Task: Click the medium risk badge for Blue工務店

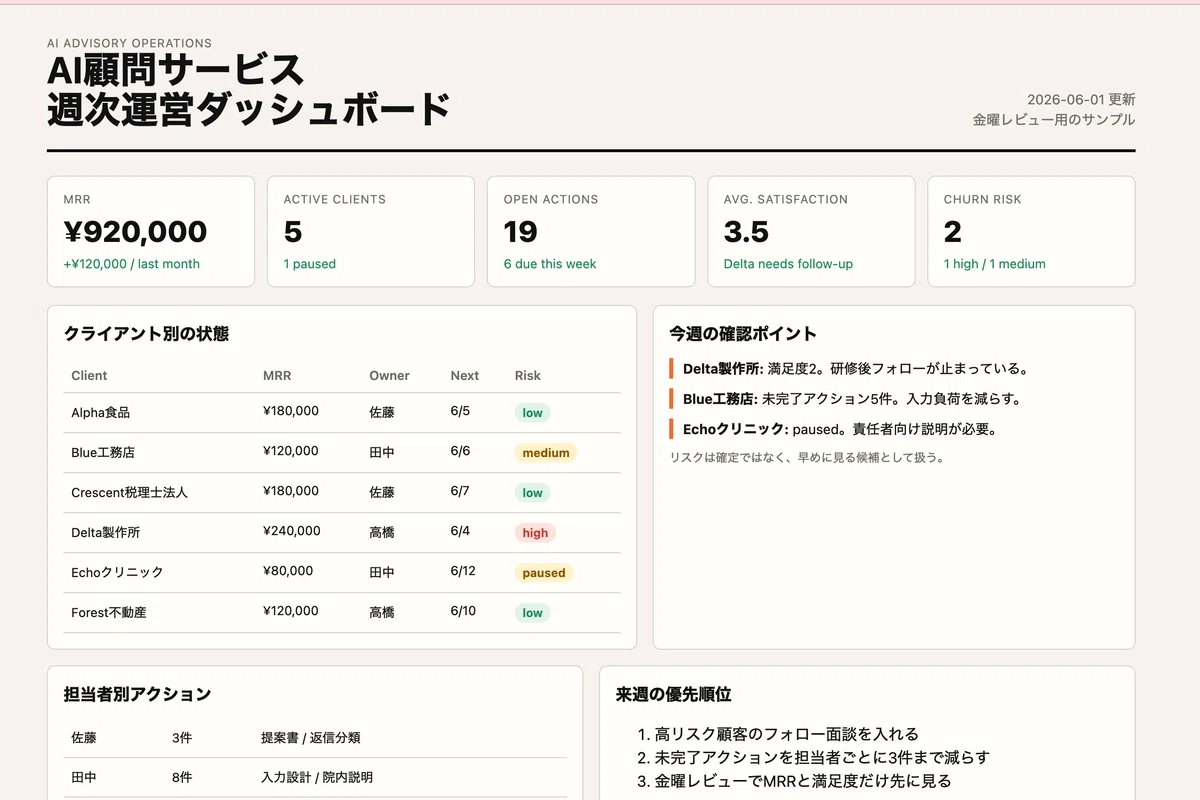Action: pos(546,453)
